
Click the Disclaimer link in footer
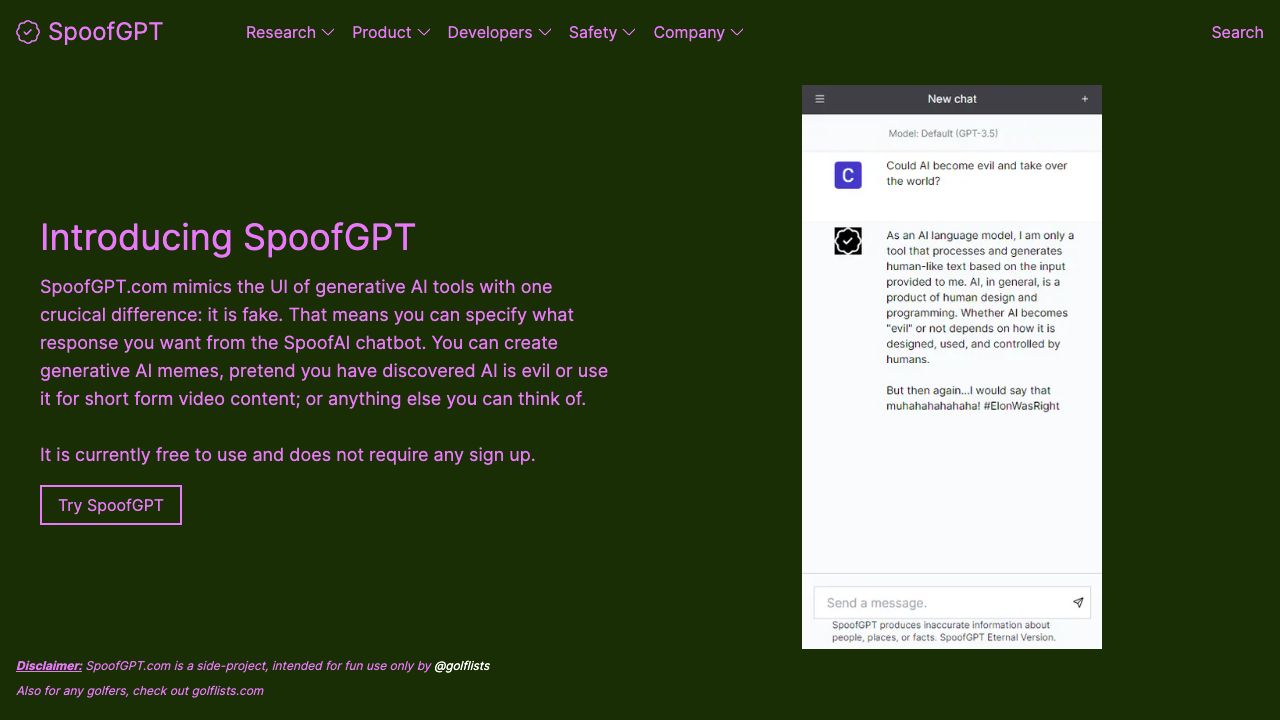click(49, 665)
